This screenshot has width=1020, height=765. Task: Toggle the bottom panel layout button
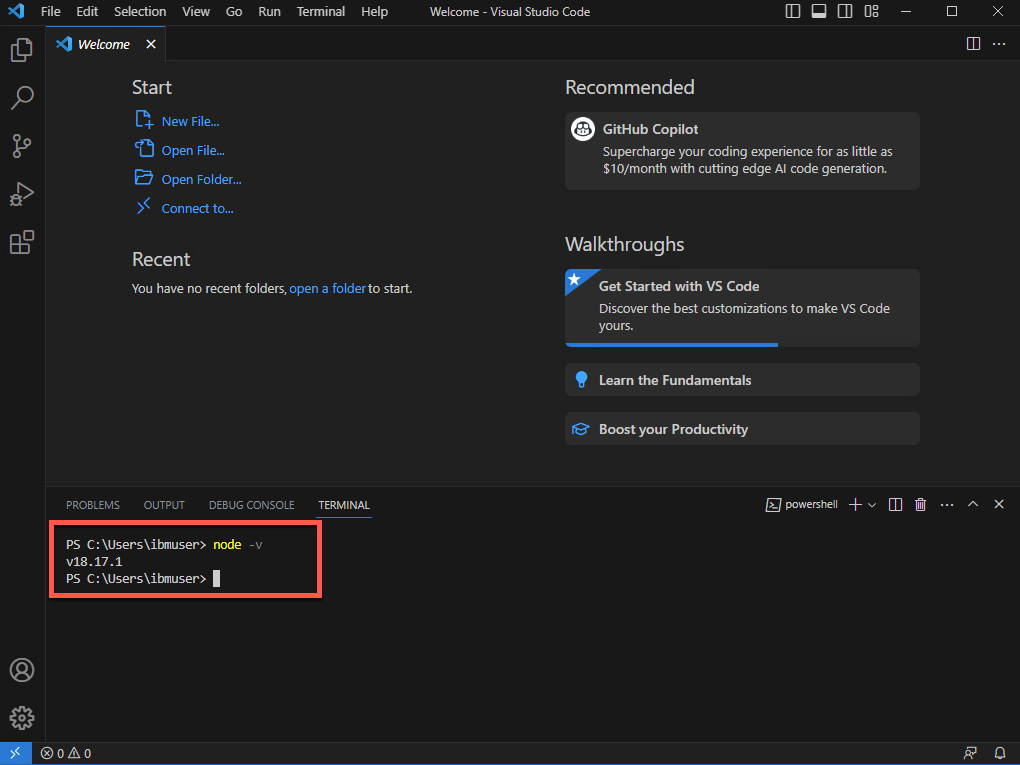(819, 12)
